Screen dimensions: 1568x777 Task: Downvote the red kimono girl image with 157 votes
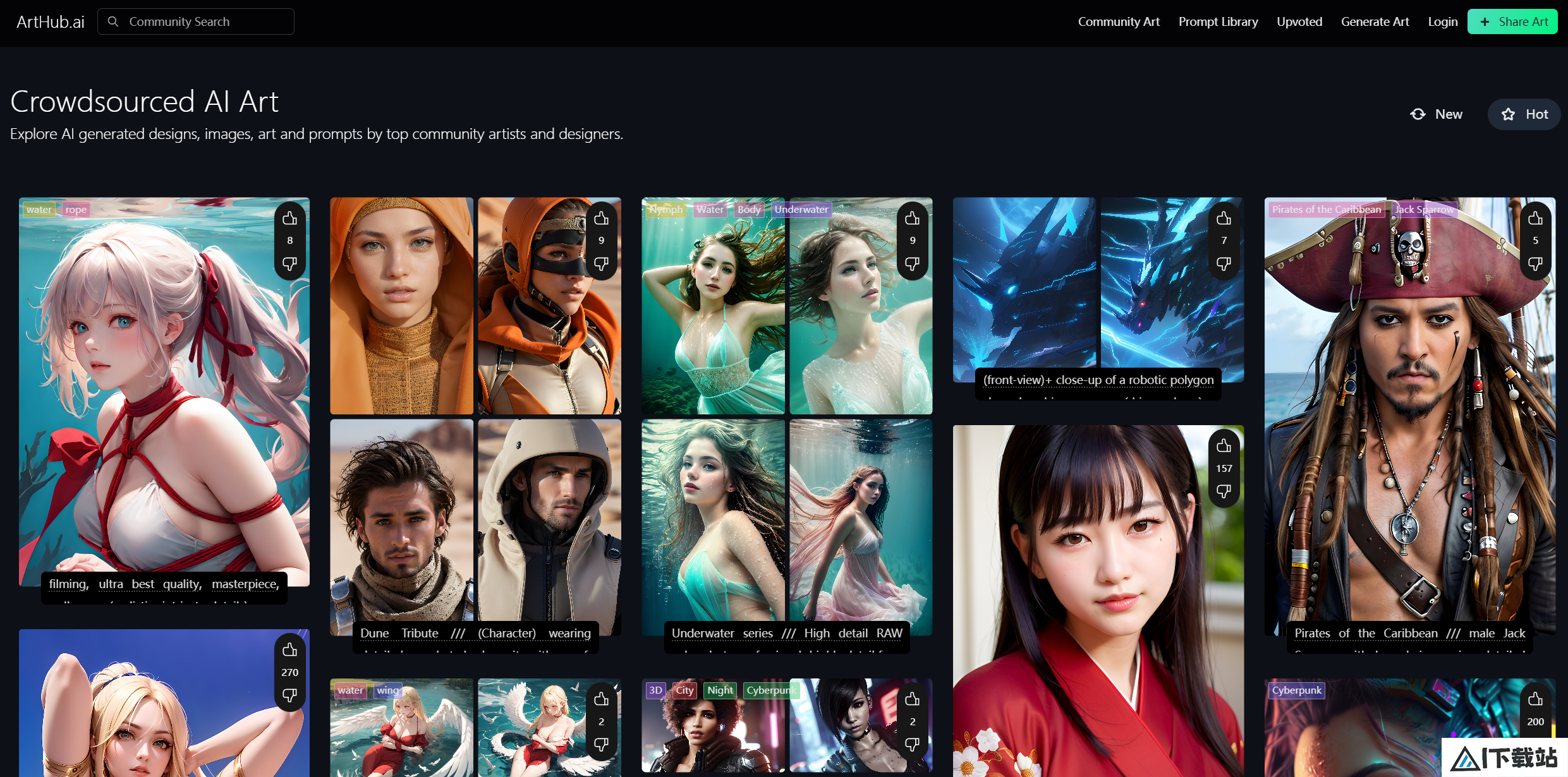click(x=1224, y=491)
